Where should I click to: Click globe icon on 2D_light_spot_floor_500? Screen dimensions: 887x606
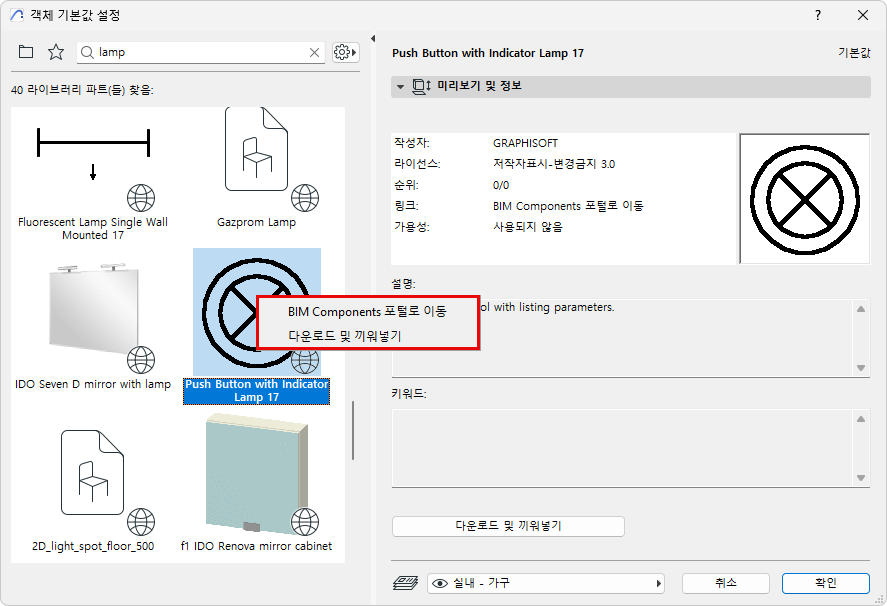coord(141,522)
